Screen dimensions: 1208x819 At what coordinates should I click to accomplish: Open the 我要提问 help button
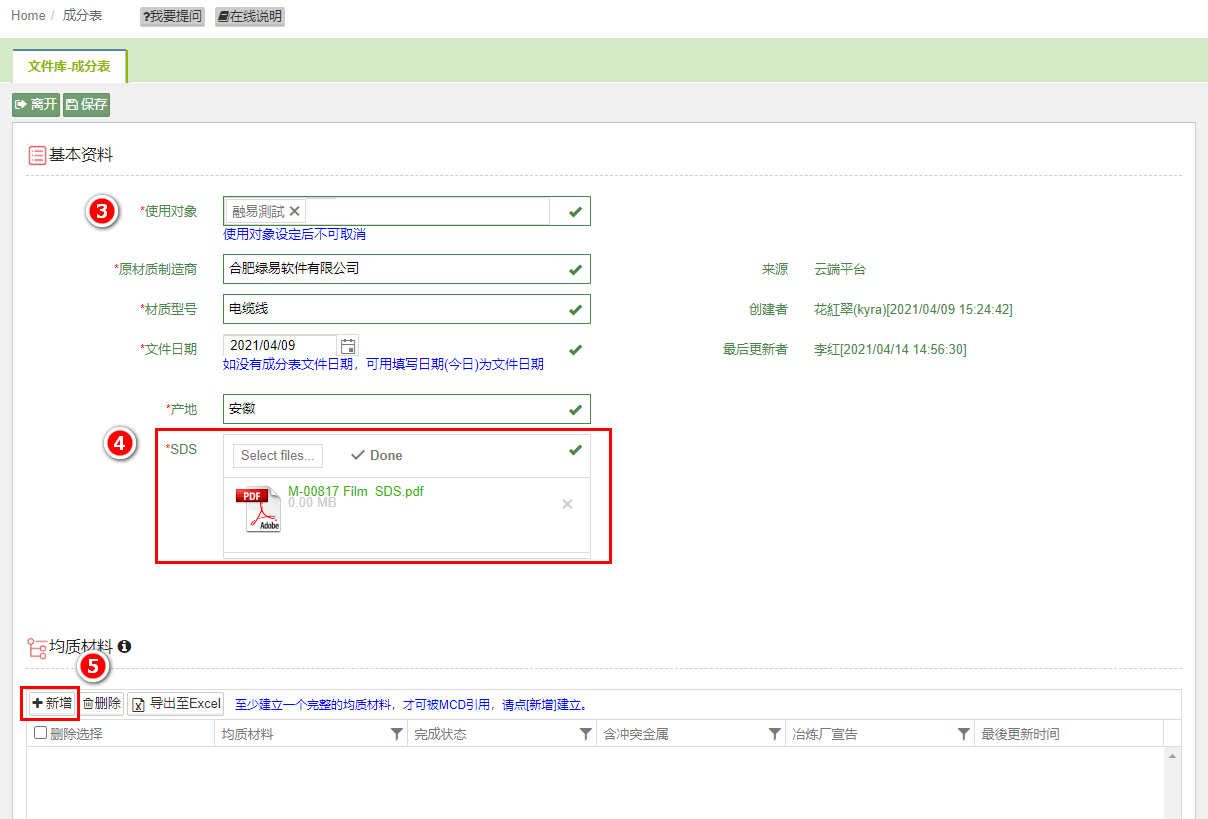[x=172, y=16]
